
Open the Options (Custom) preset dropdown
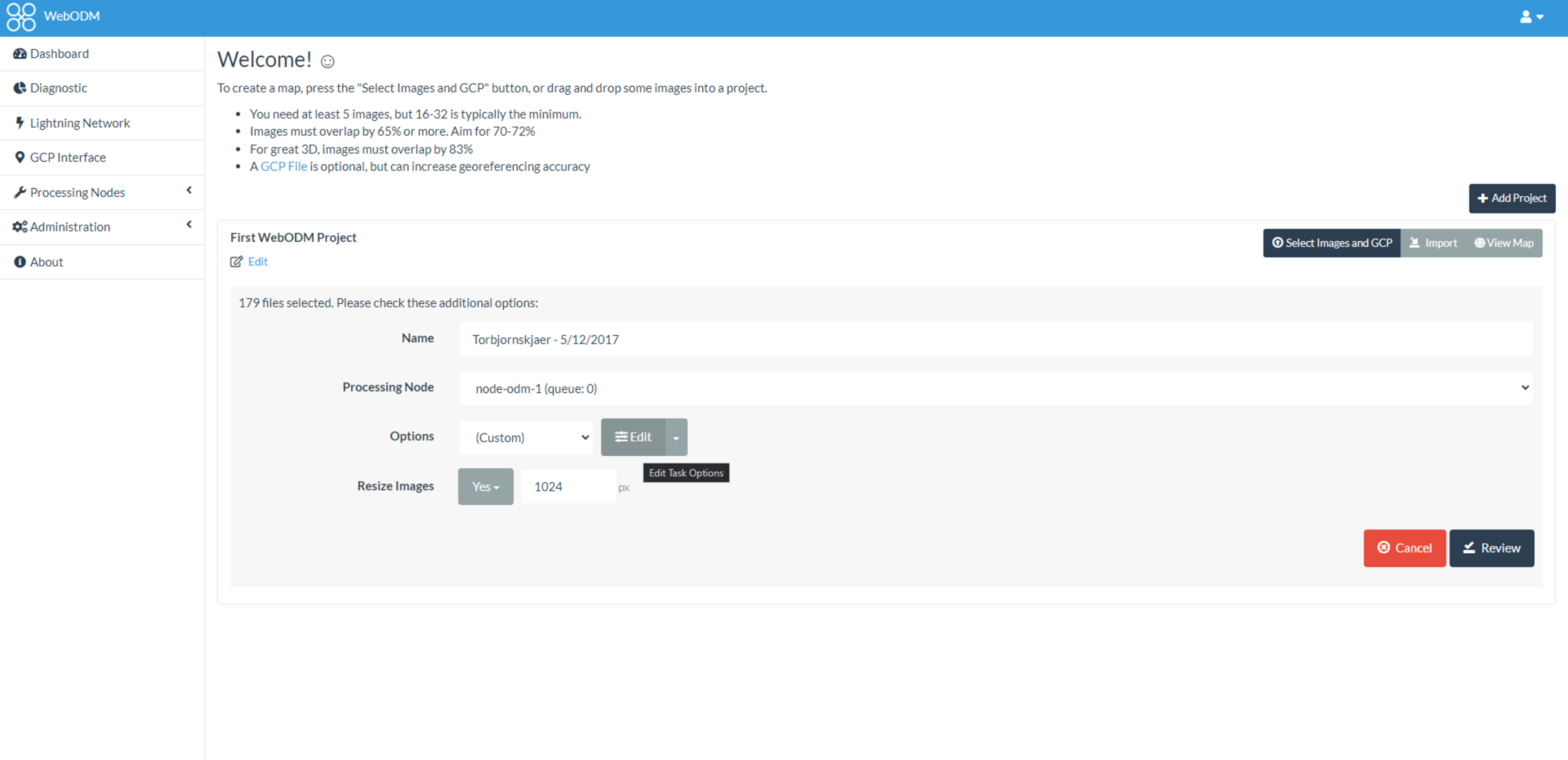(527, 437)
